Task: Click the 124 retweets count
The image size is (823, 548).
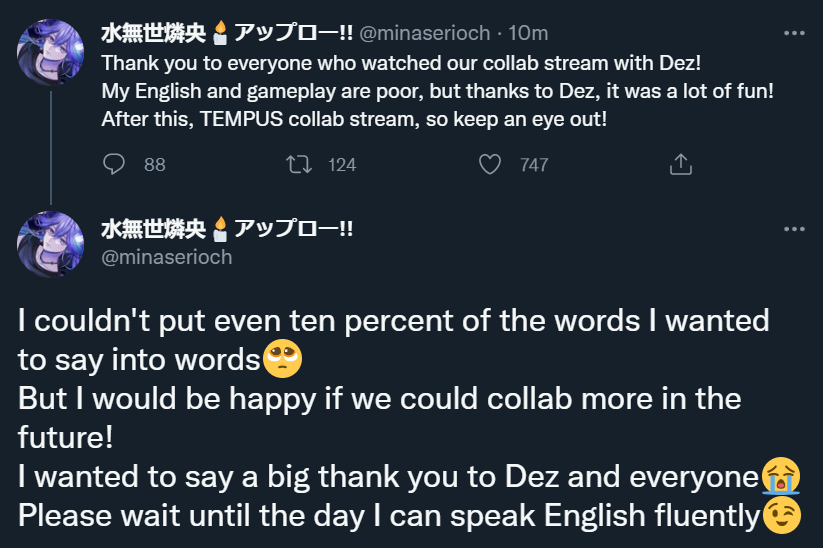Action: coord(342,165)
